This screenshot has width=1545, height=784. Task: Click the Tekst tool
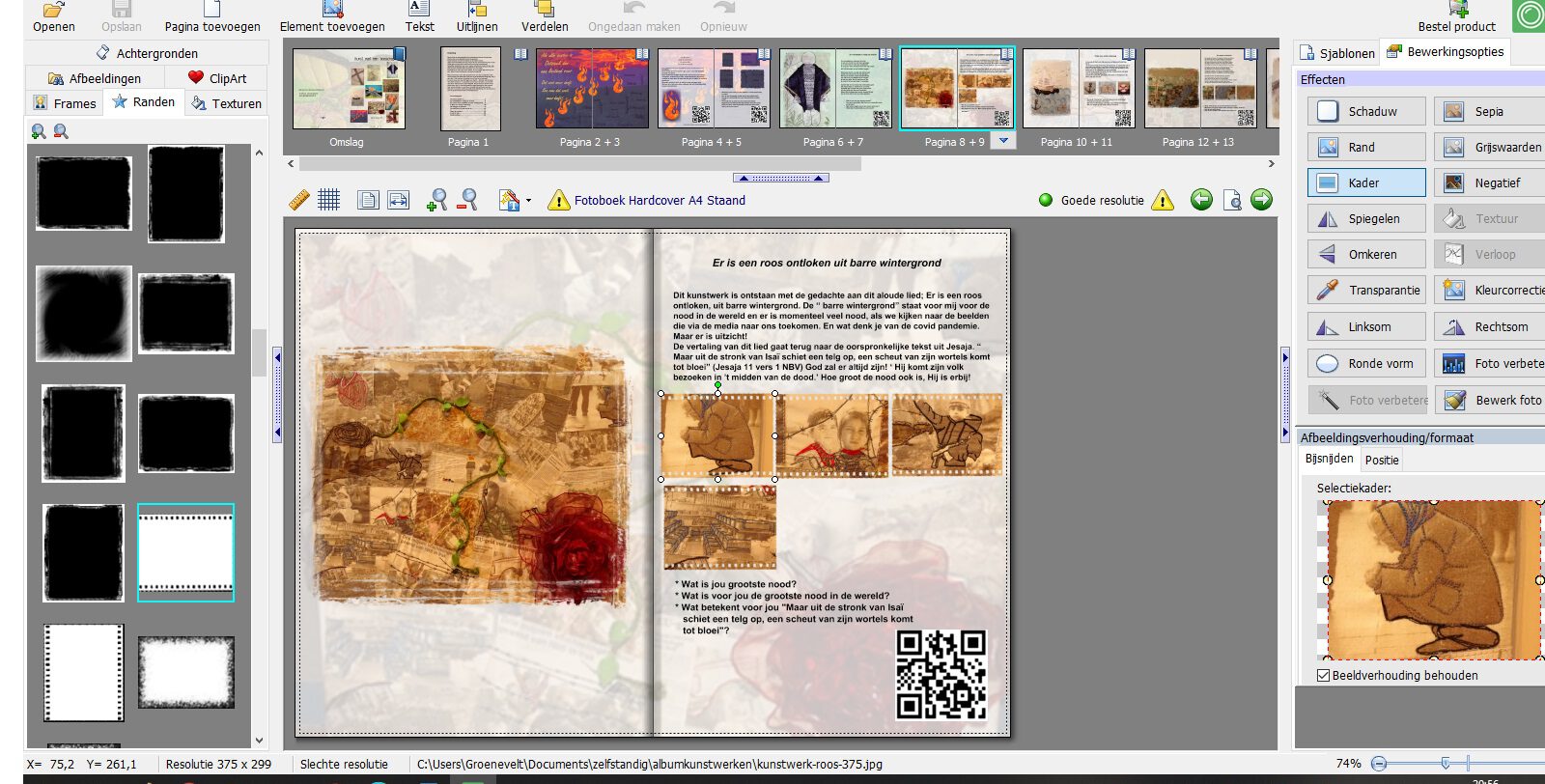[419, 17]
